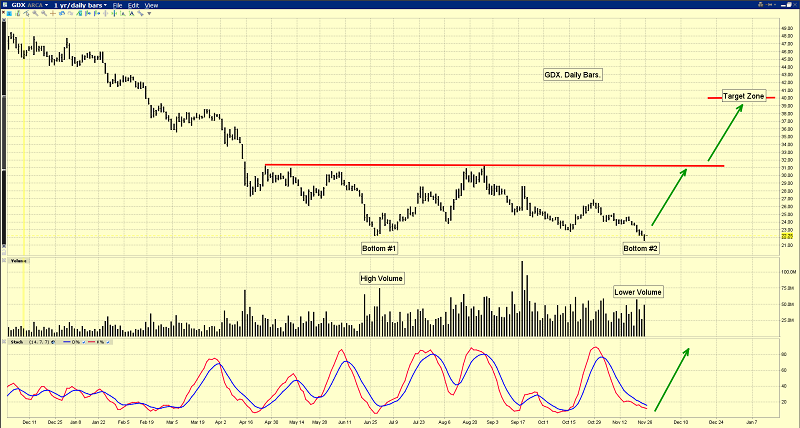Open the Edit menu
Image resolution: width=800 pixels, height=428 pixels.
(133, 5)
